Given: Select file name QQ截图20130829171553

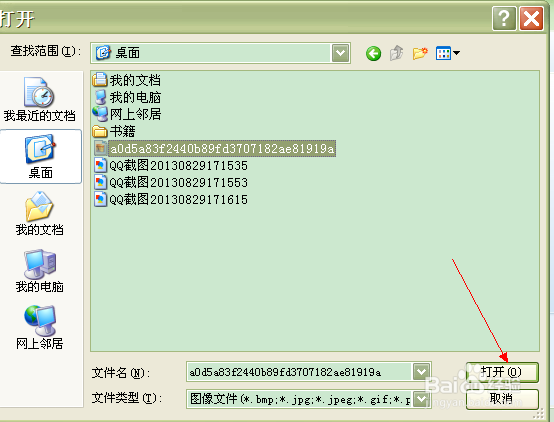Looking at the screenshot, I should 178,182.
